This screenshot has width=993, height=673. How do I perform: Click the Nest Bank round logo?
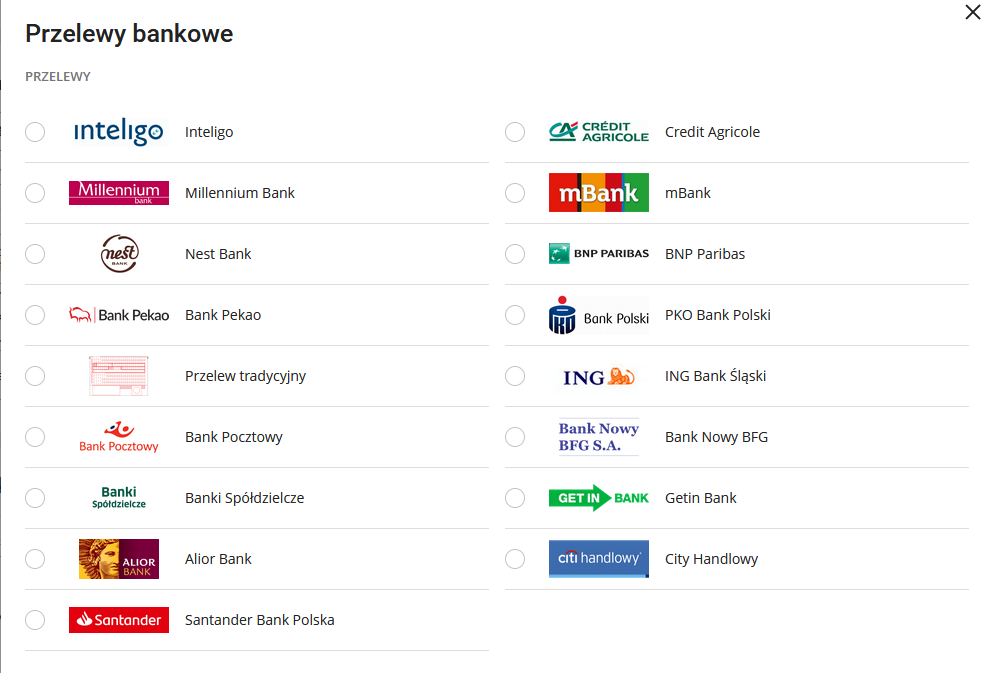coord(118,253)
